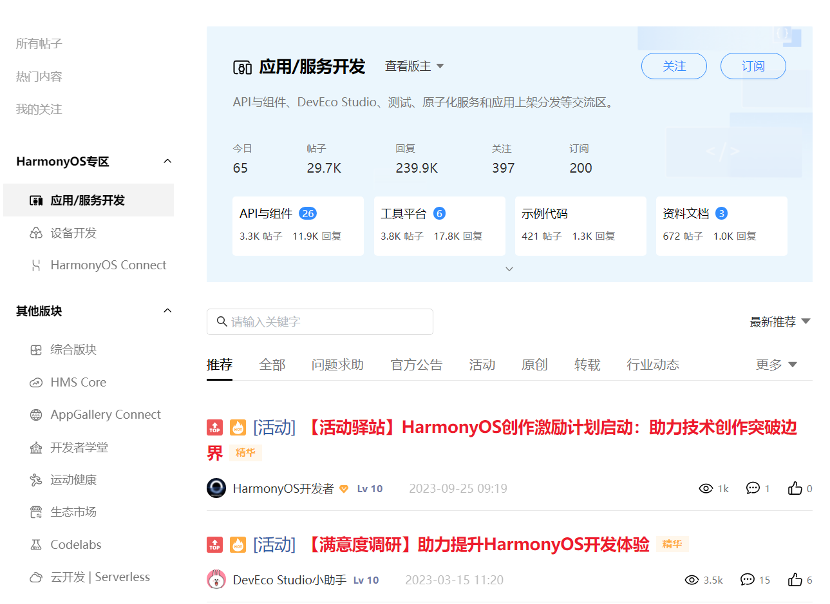Click the 关注 button
The width and height of the screenshot is (830, 604).
click(674, 66)
